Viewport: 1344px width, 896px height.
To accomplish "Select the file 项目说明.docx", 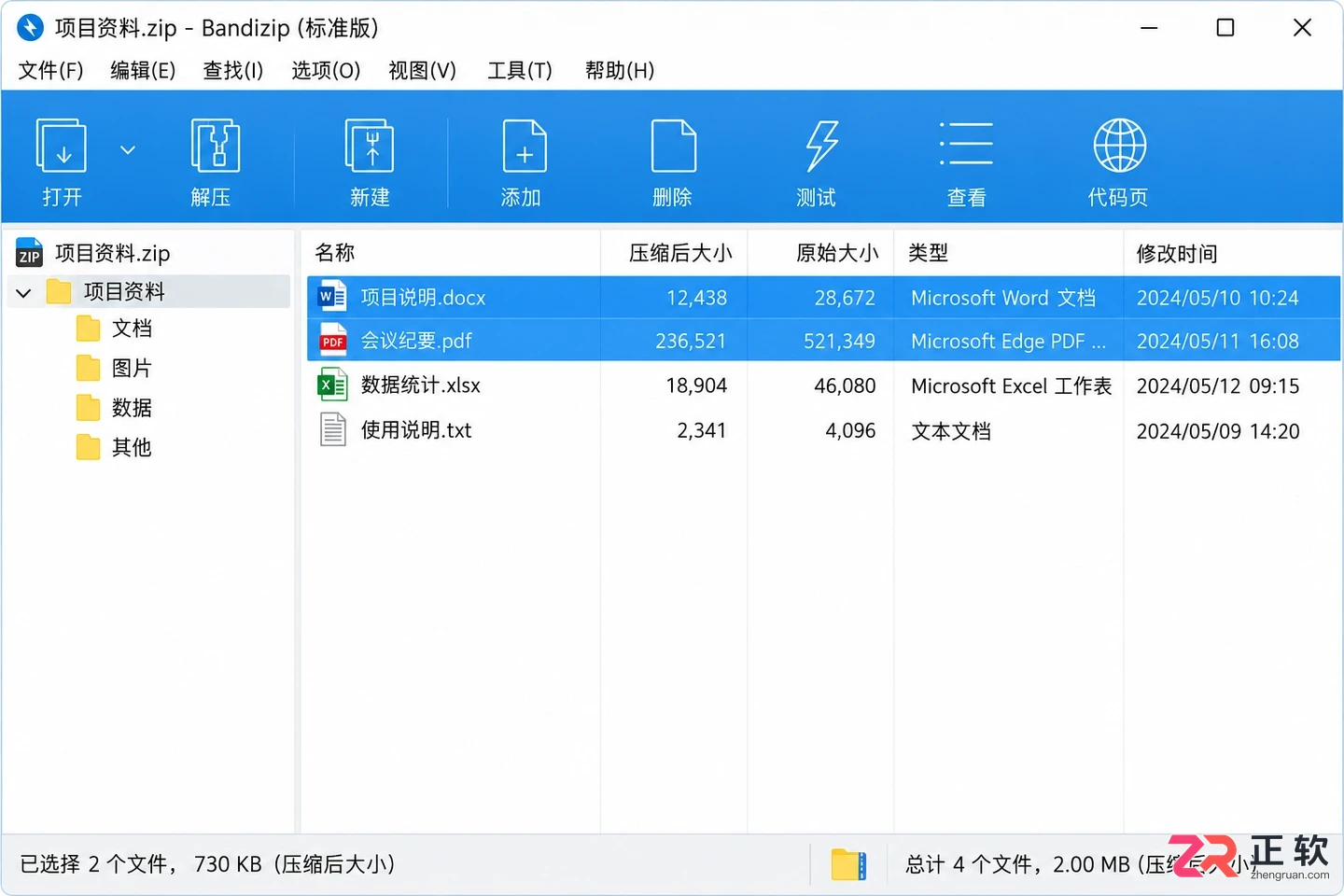I will pos(423,298).
